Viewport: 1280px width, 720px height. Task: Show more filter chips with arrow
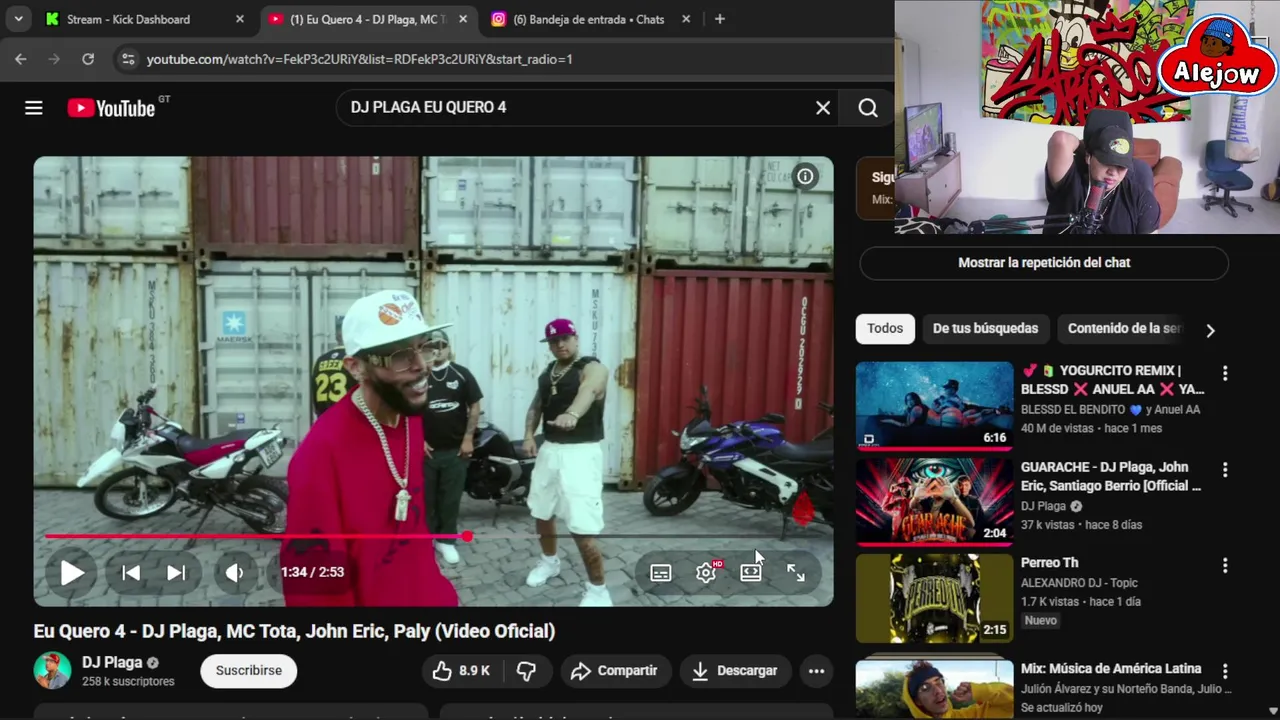pyautogui.click(x=1210, y=330)
